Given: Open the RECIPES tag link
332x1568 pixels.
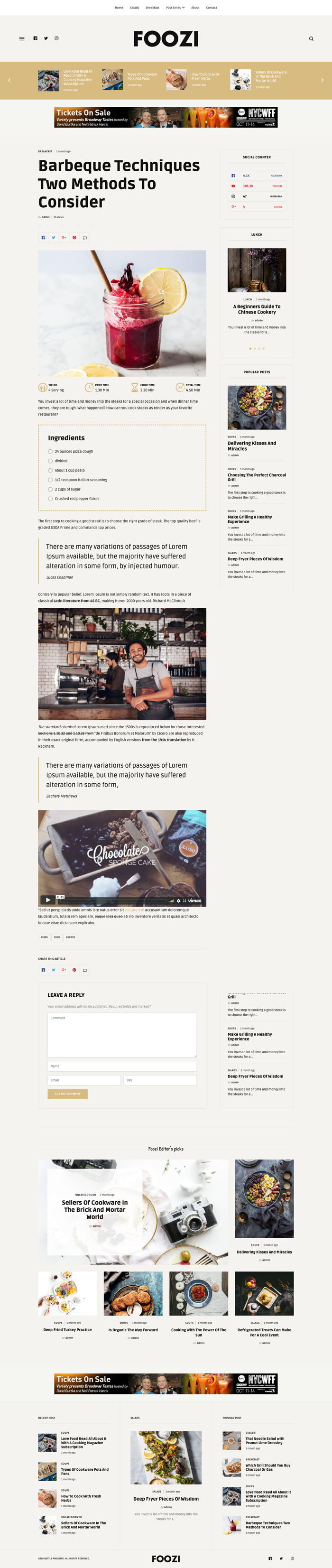Looking at the screenshot, I should [71, 937].
